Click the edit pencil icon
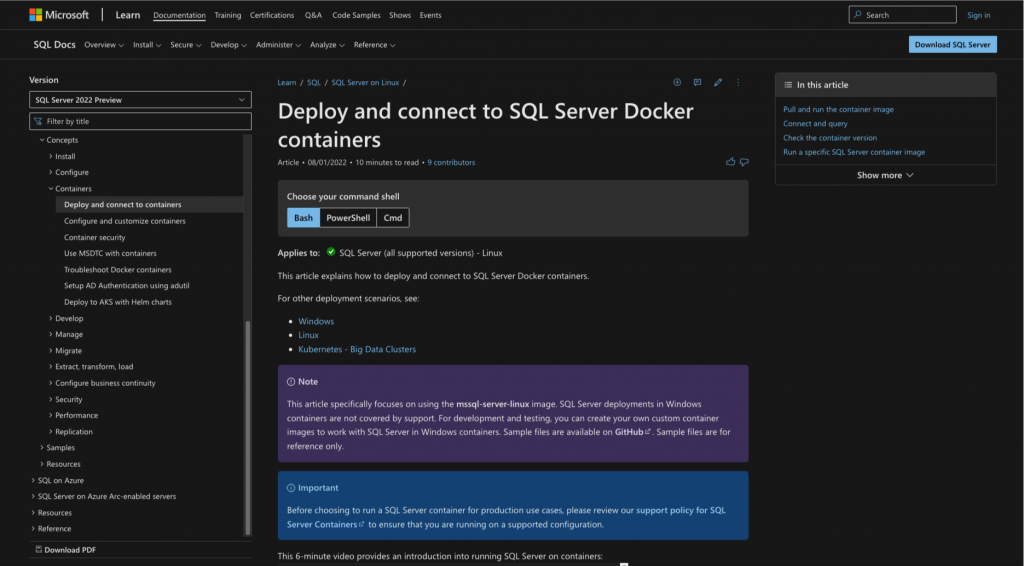 pyautogui.click(x=718, y=82)
